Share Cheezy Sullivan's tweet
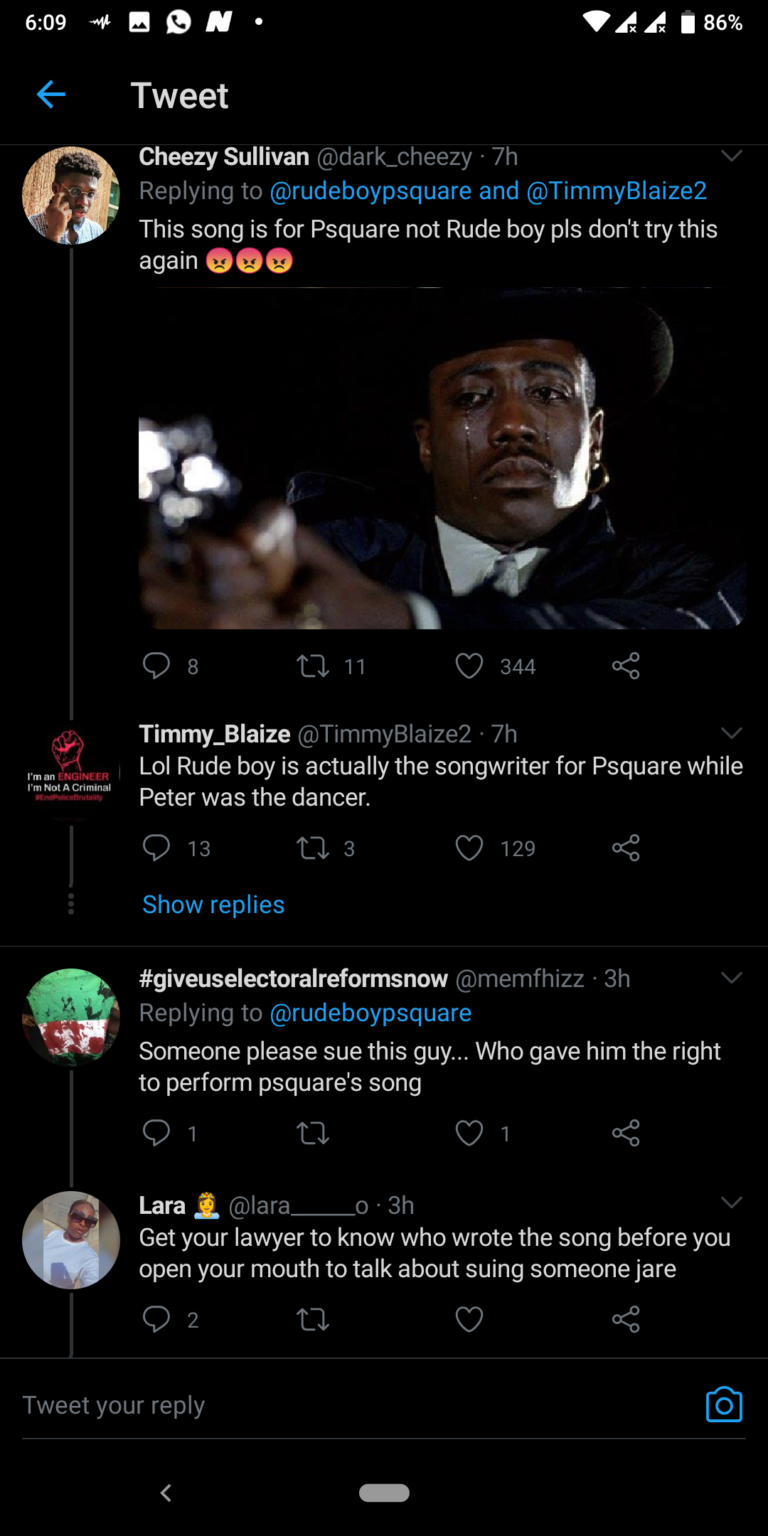Viewport: 768px width, 1536px height. pyautogui.click(x=626, y=666)
